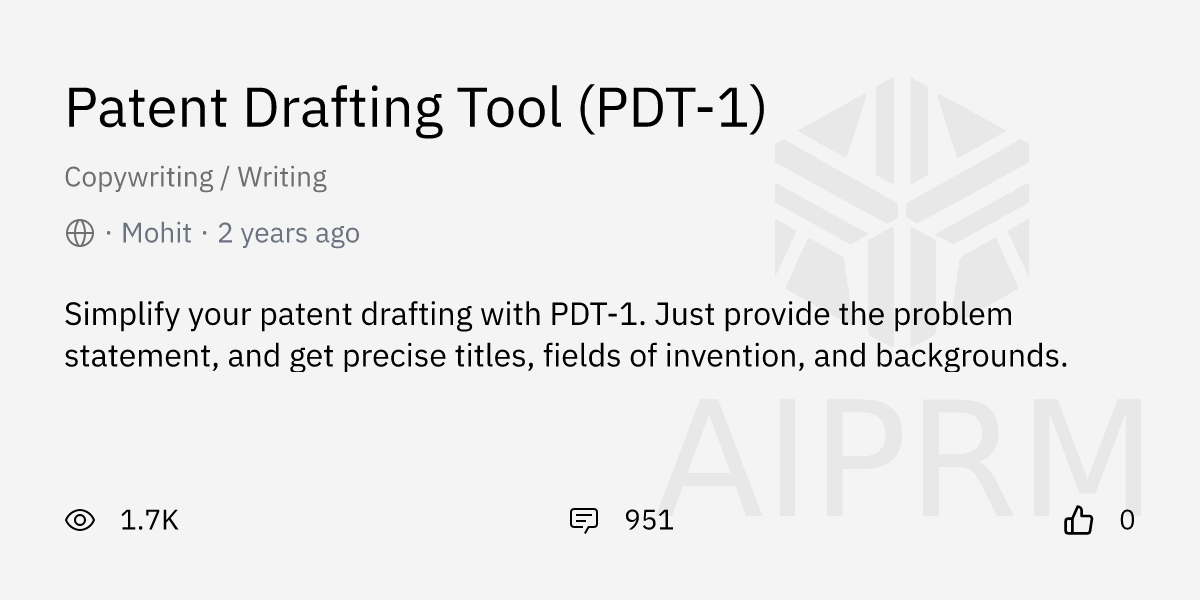Click the '2 years ago' timestamp

point(288,234)
